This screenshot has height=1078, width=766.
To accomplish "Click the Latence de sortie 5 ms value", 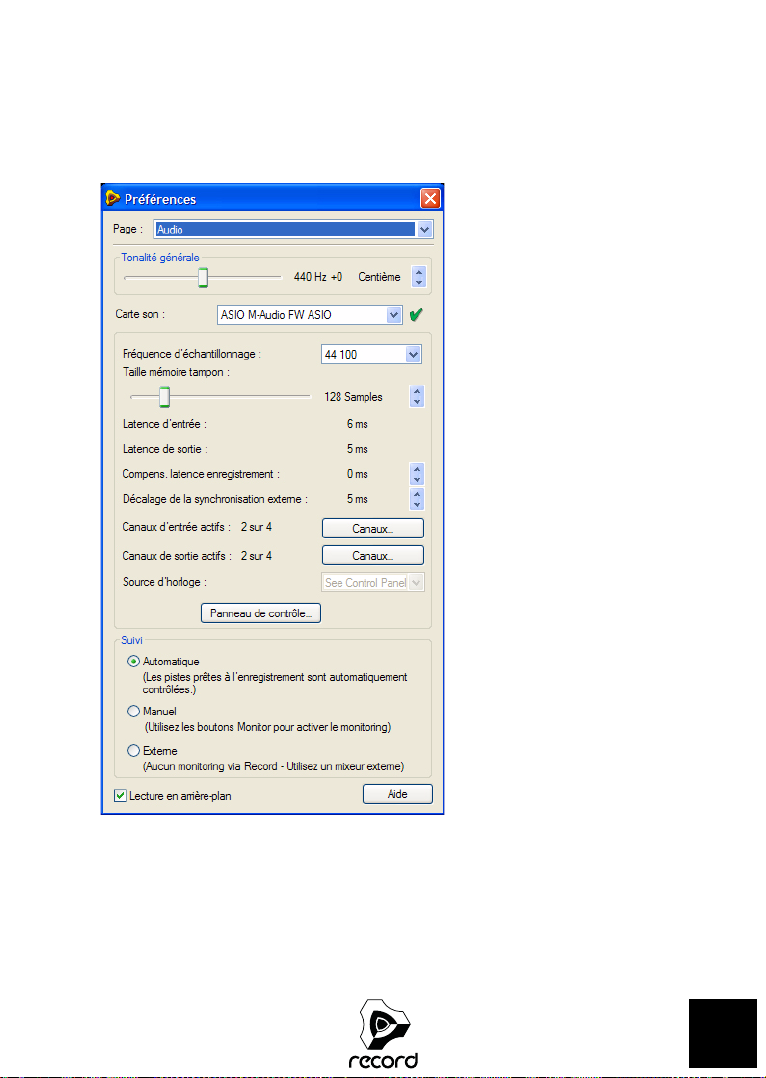I will (358, 449).
